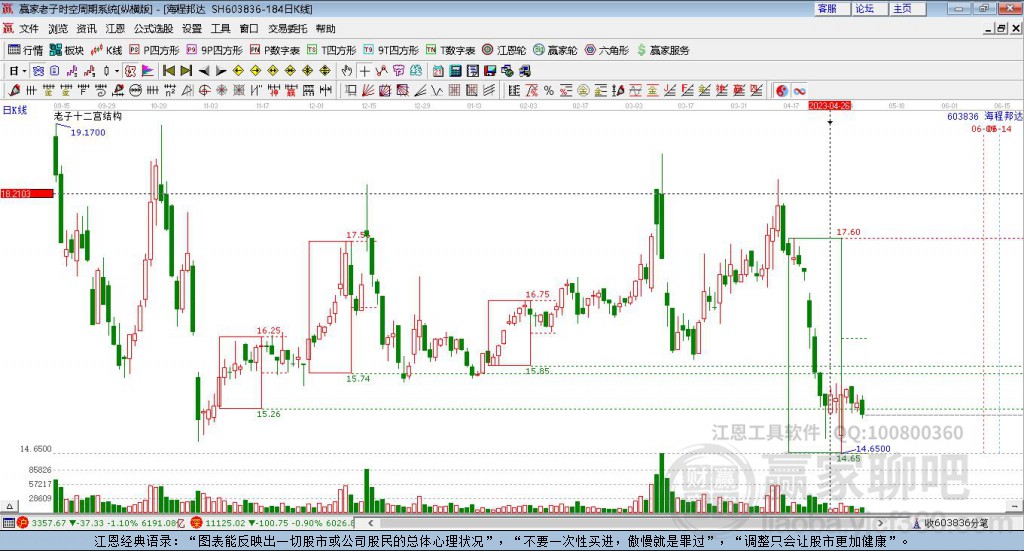This screenshot has width=1024, height=551.
Task: Click the 日K线 label
Action: pyautogui.click(x=15, y=110)
